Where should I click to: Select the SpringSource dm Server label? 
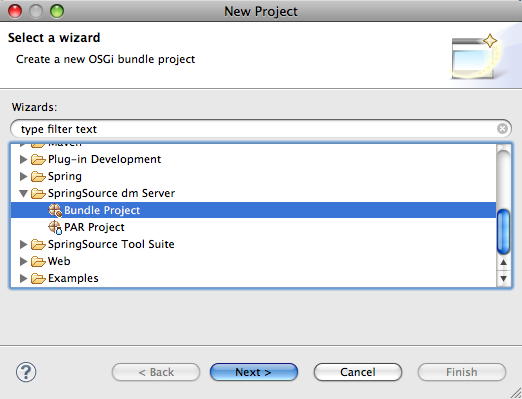(111, 193)
